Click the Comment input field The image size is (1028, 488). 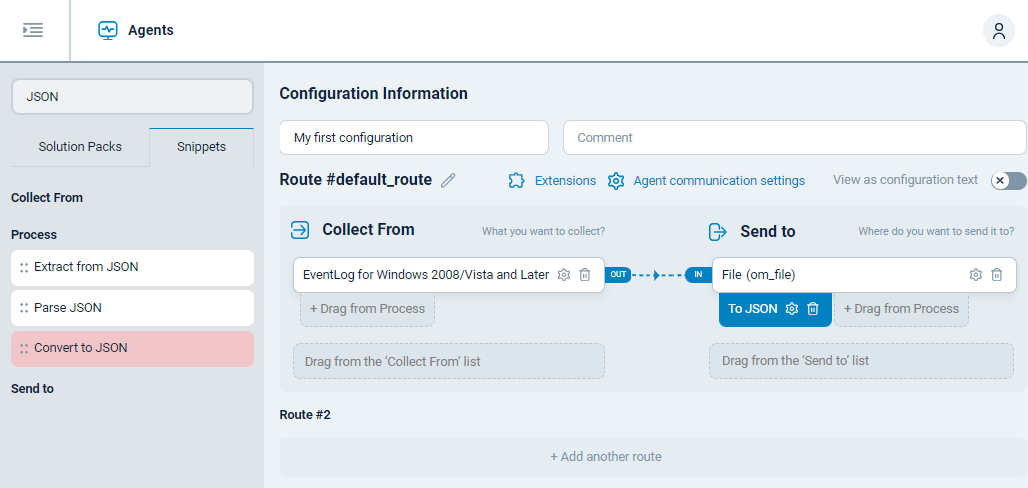coord(794,138)
